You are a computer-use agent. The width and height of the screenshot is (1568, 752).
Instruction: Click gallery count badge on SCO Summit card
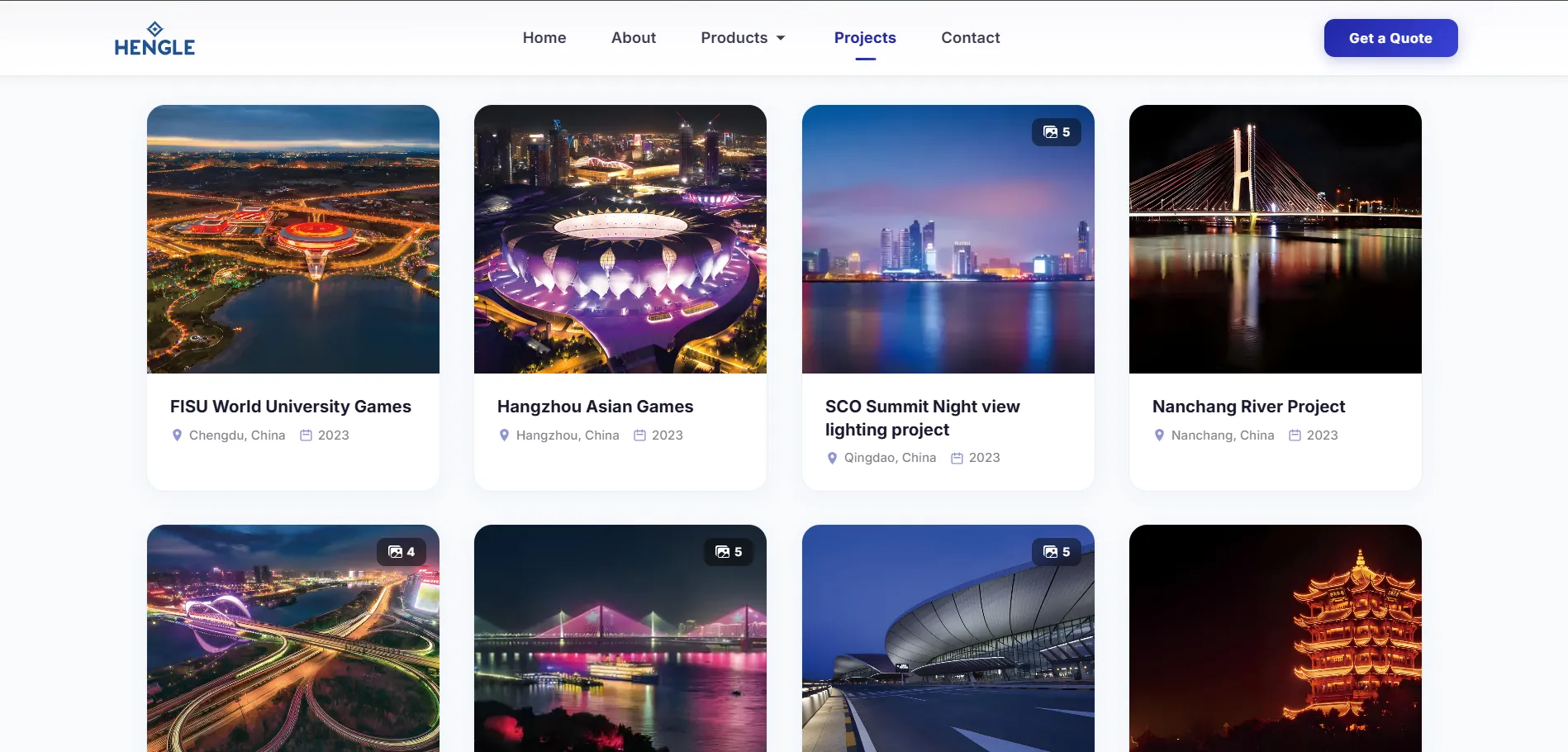point(1057,132)
